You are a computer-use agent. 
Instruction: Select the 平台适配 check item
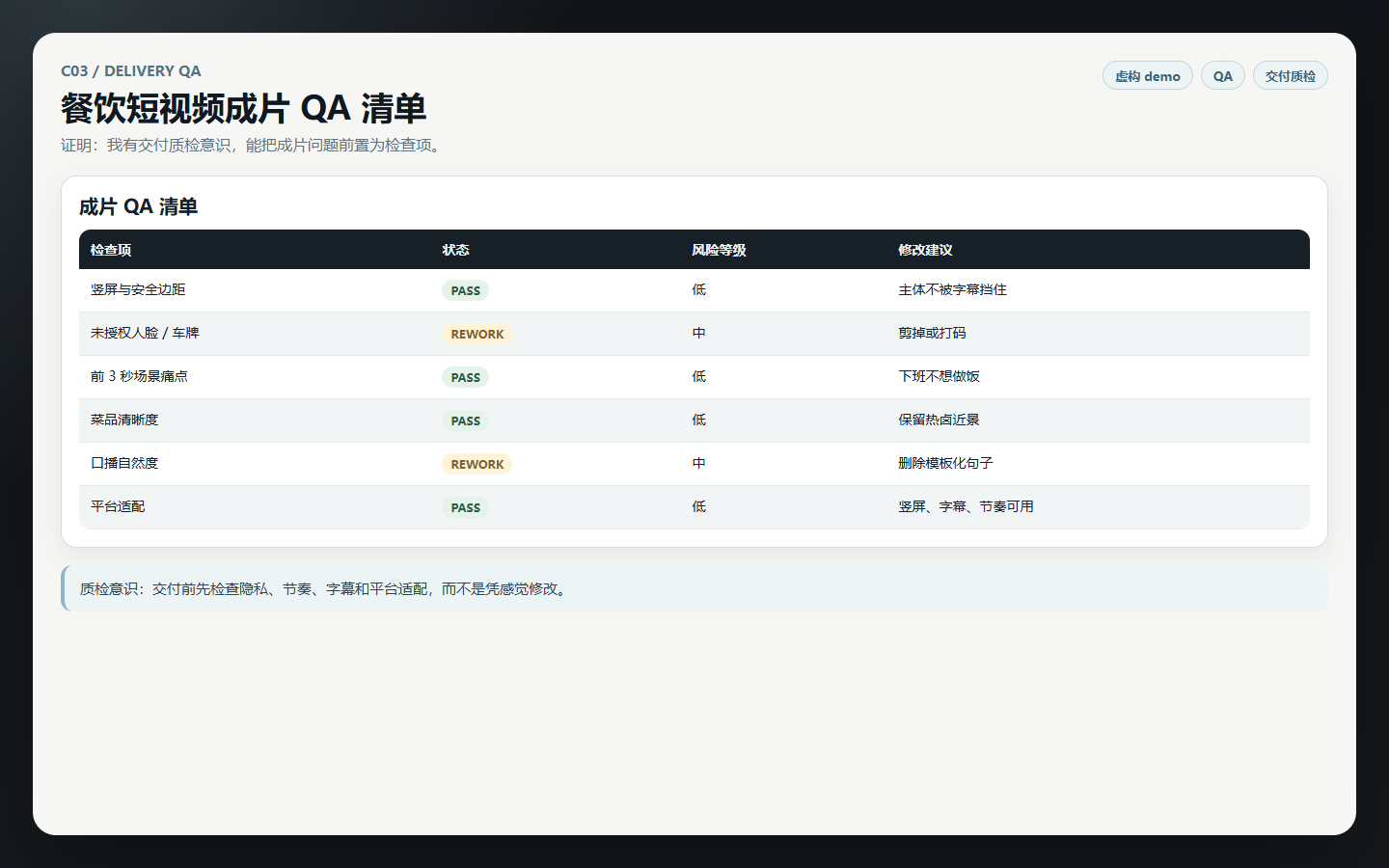[x=118, y=506]
